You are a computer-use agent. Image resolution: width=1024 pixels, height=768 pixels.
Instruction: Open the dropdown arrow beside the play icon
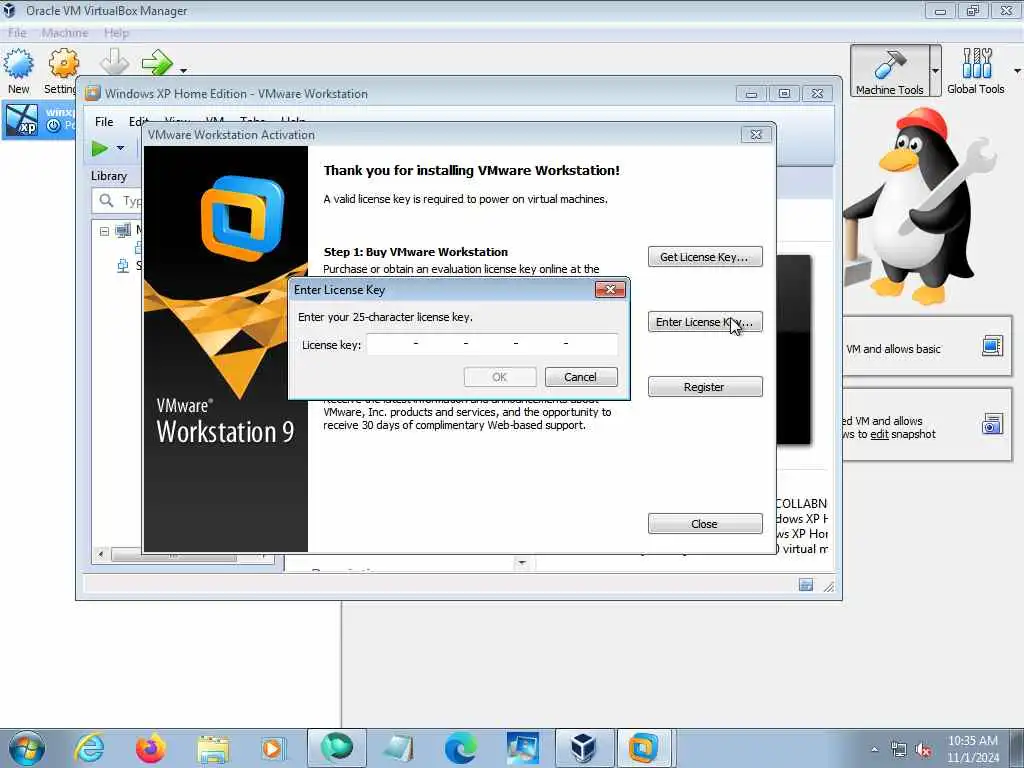[x=120, y=149]
